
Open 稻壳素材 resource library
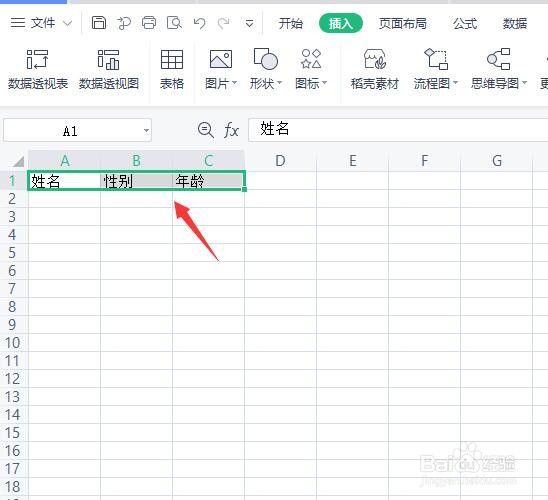point(375,69)
